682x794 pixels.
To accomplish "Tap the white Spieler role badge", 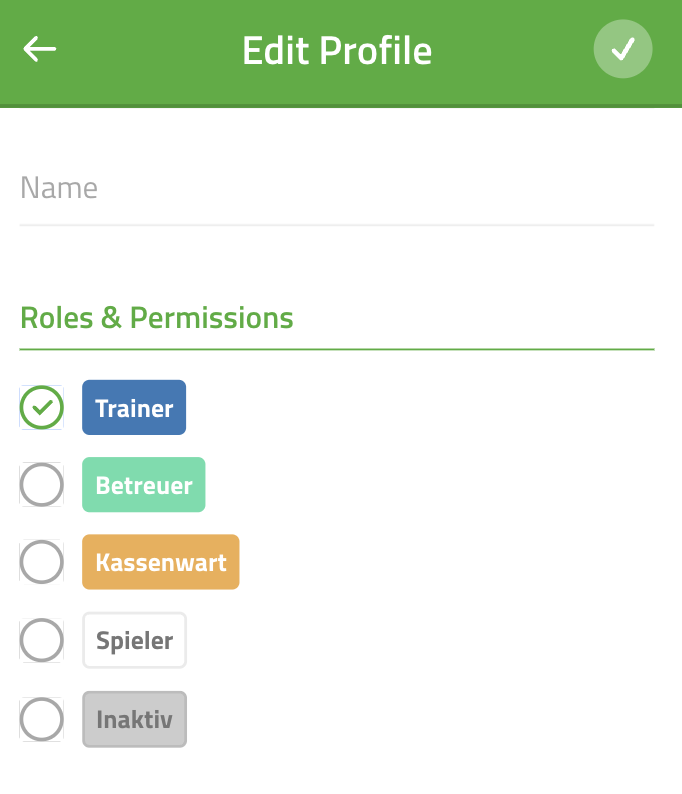I will tap(135, 641).
